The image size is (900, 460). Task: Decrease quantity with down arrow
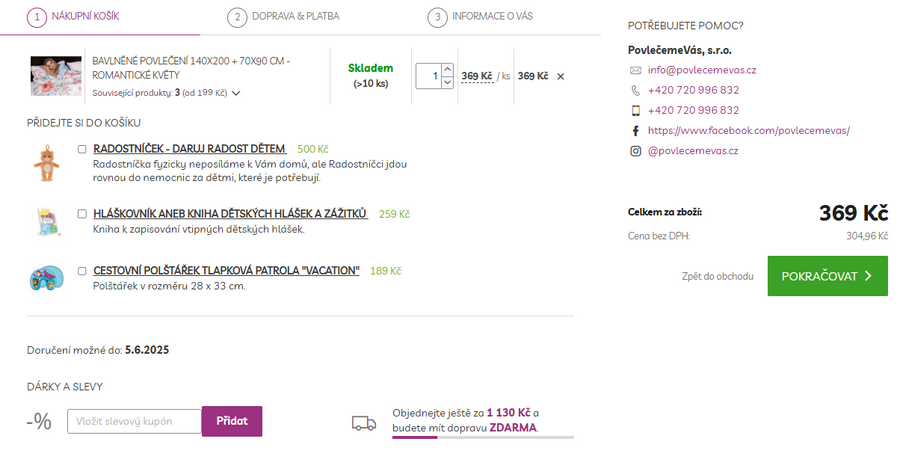click(x=447, y=82)
